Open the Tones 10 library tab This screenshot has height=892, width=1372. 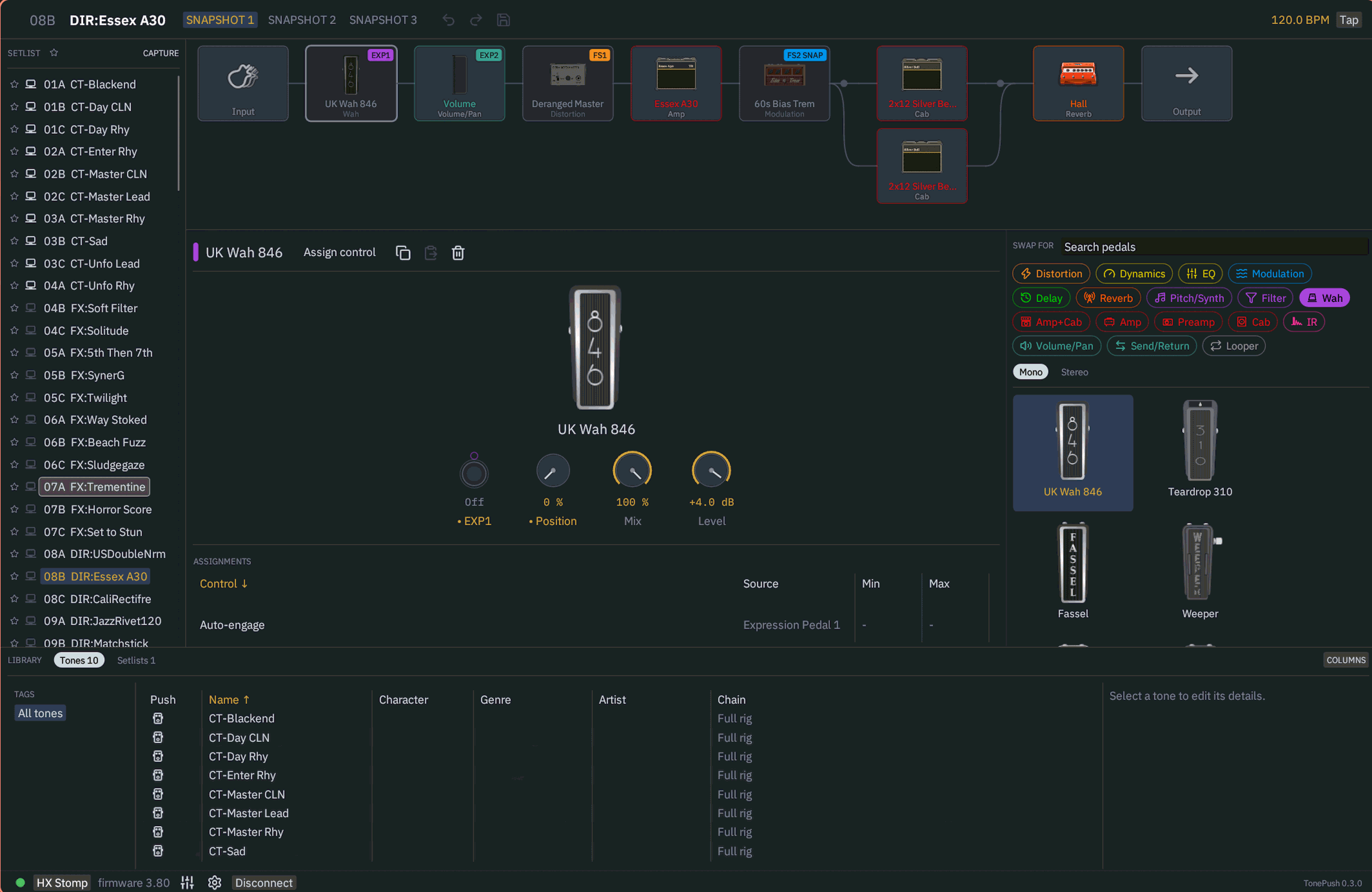pos(79,660)
